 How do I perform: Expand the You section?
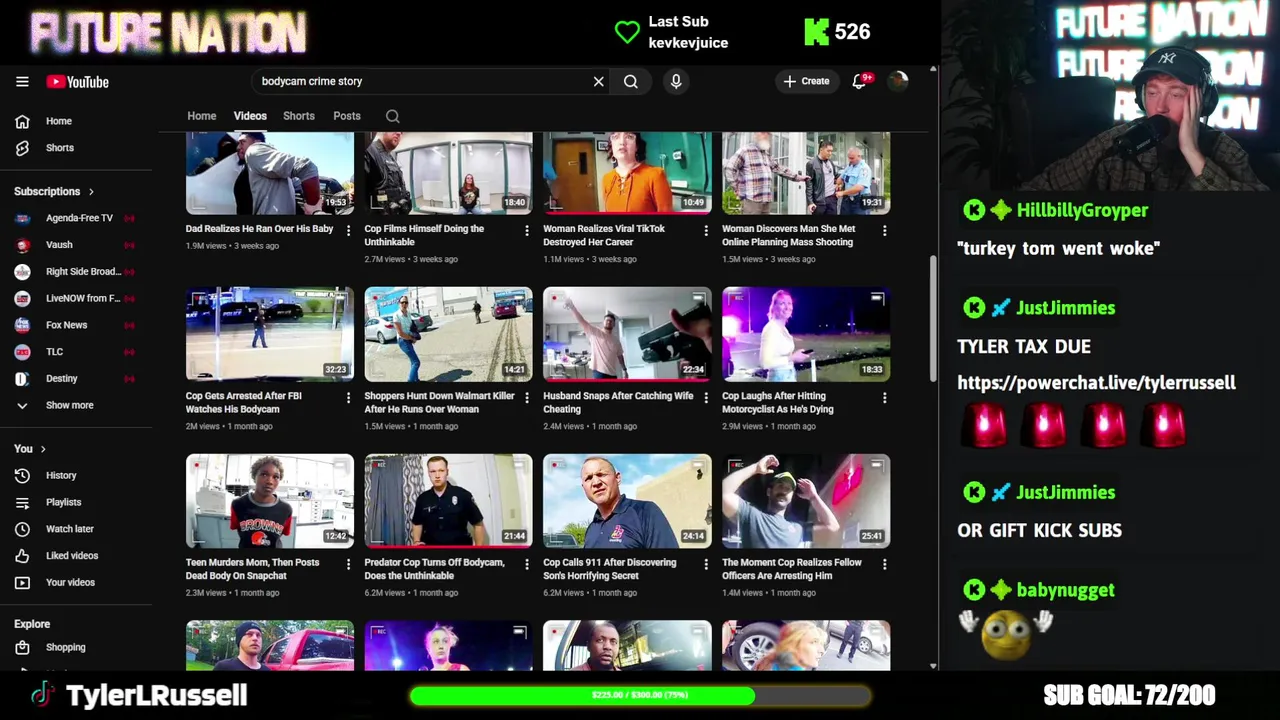tap(30, 449)
